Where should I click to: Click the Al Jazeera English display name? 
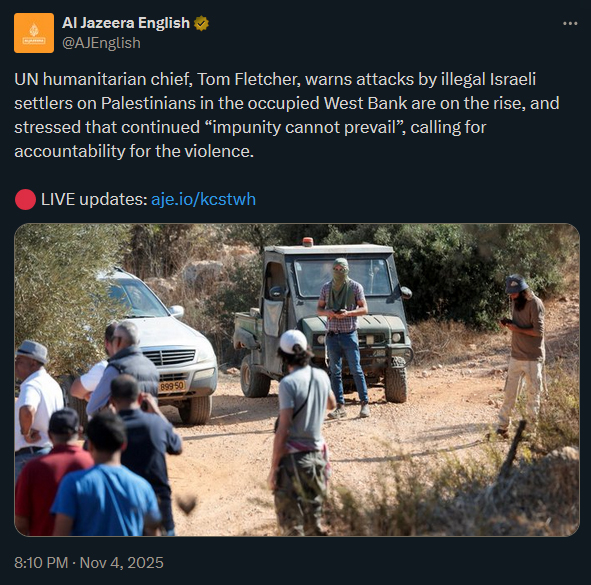(126, 23)
